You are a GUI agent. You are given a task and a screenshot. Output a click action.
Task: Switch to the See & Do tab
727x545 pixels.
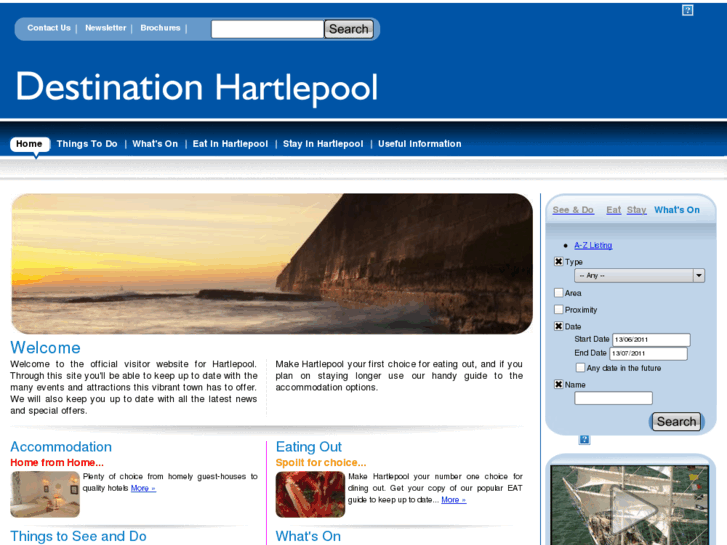click(573, 210)
